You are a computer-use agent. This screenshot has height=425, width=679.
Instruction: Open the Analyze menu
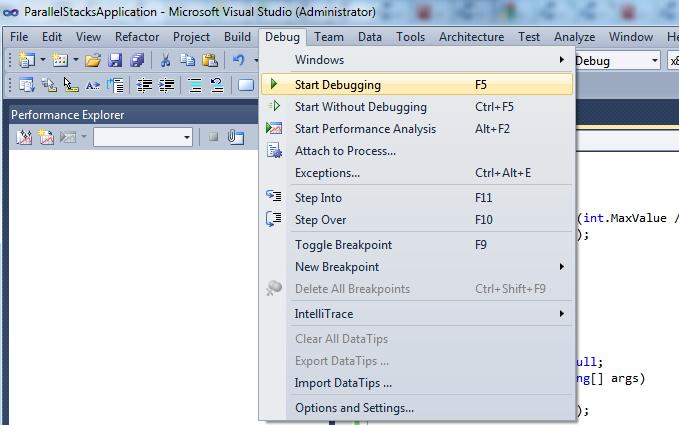coord(575,37)
